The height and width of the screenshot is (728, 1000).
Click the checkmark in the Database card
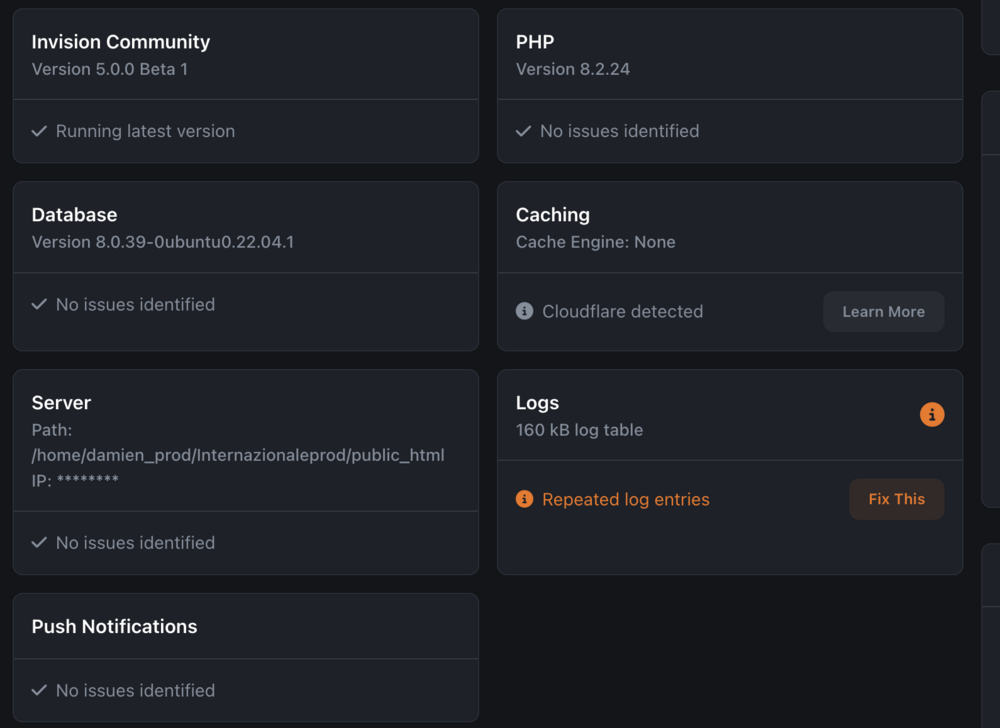(x=40, y=304)
